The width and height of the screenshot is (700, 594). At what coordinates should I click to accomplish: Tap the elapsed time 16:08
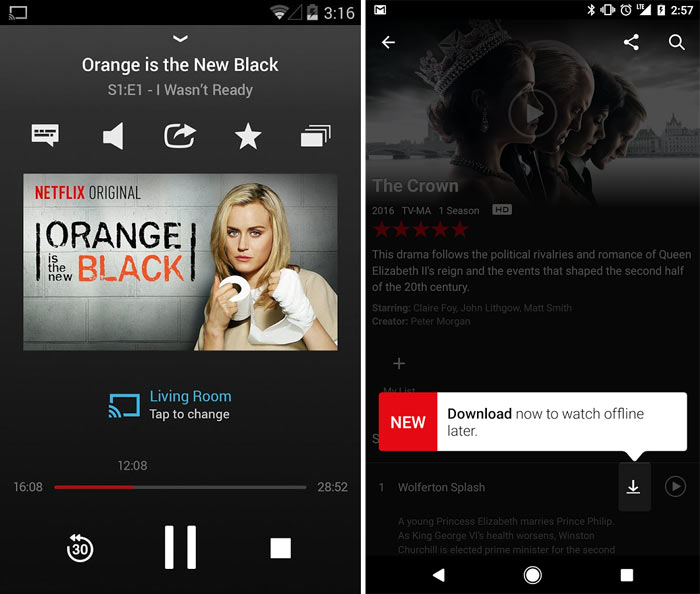[28, 487]
